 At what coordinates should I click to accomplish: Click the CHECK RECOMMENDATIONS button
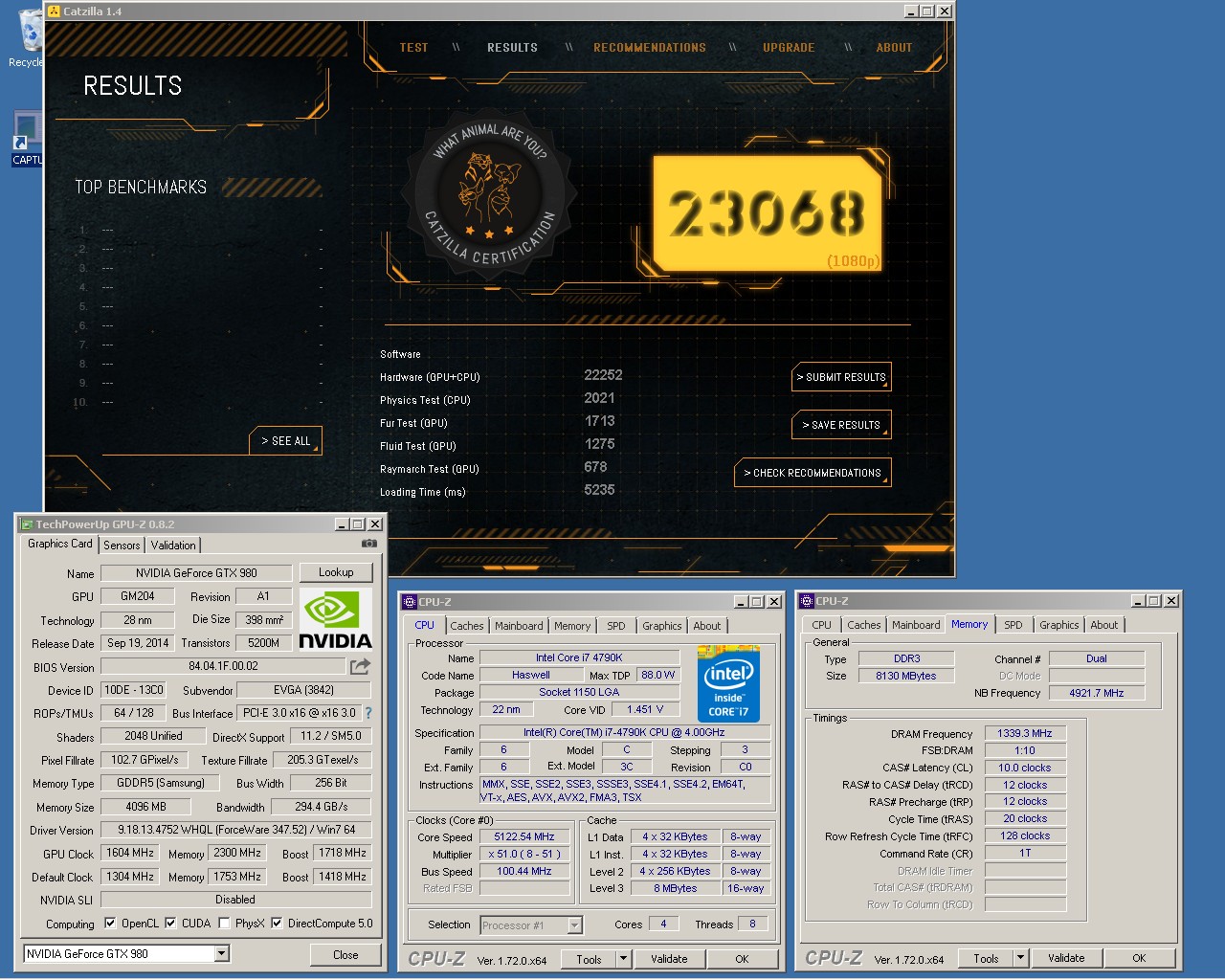(813, 473)
